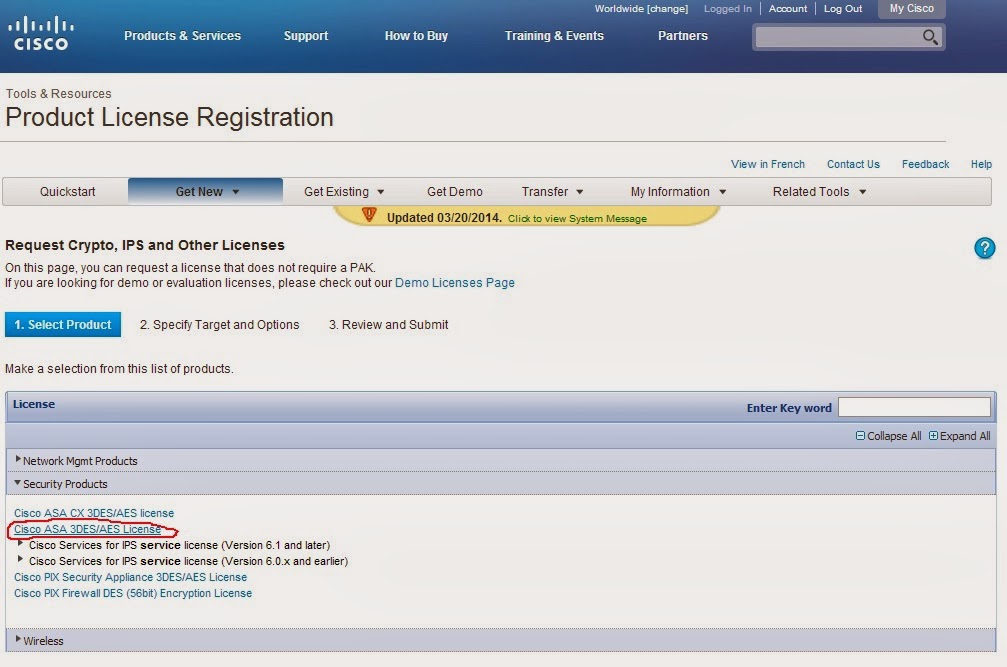Image resolution: width=1007 pixels, height=667 pixels.
Task: Click the Get Existing tab label
Action: click(337, 192)
